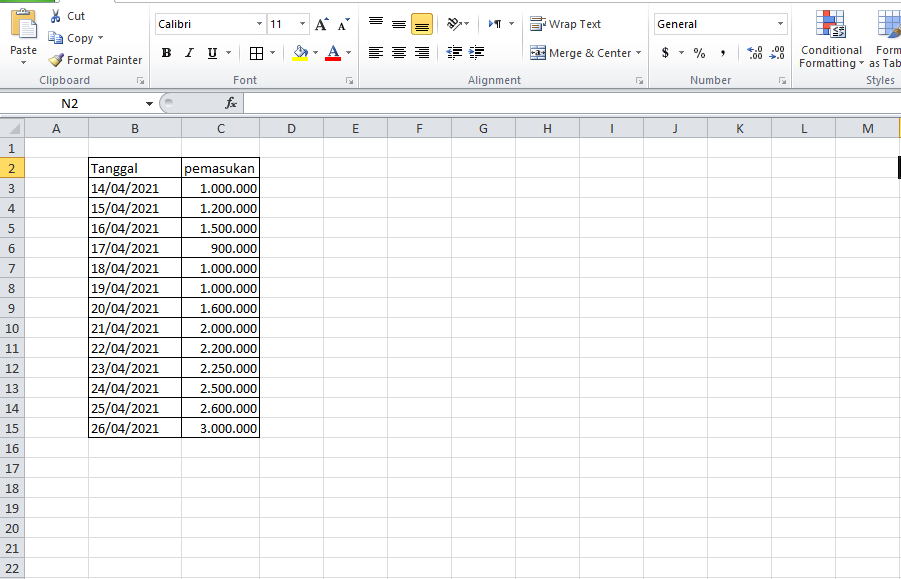Open Conditional Formatting menu
Image resolution: width=901 pixels, height=579 pixels.
(831, 39)
